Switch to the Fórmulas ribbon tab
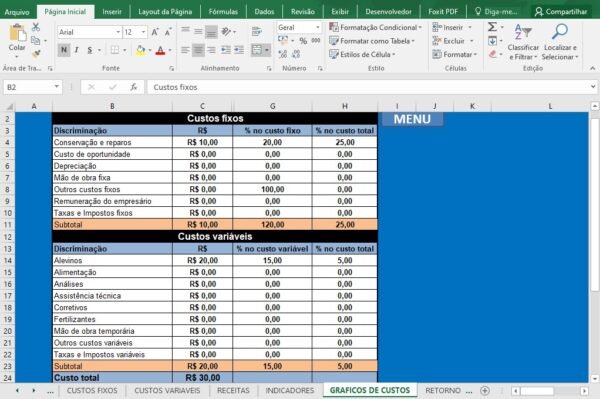The image size is (600, 399). coord(223,11)
